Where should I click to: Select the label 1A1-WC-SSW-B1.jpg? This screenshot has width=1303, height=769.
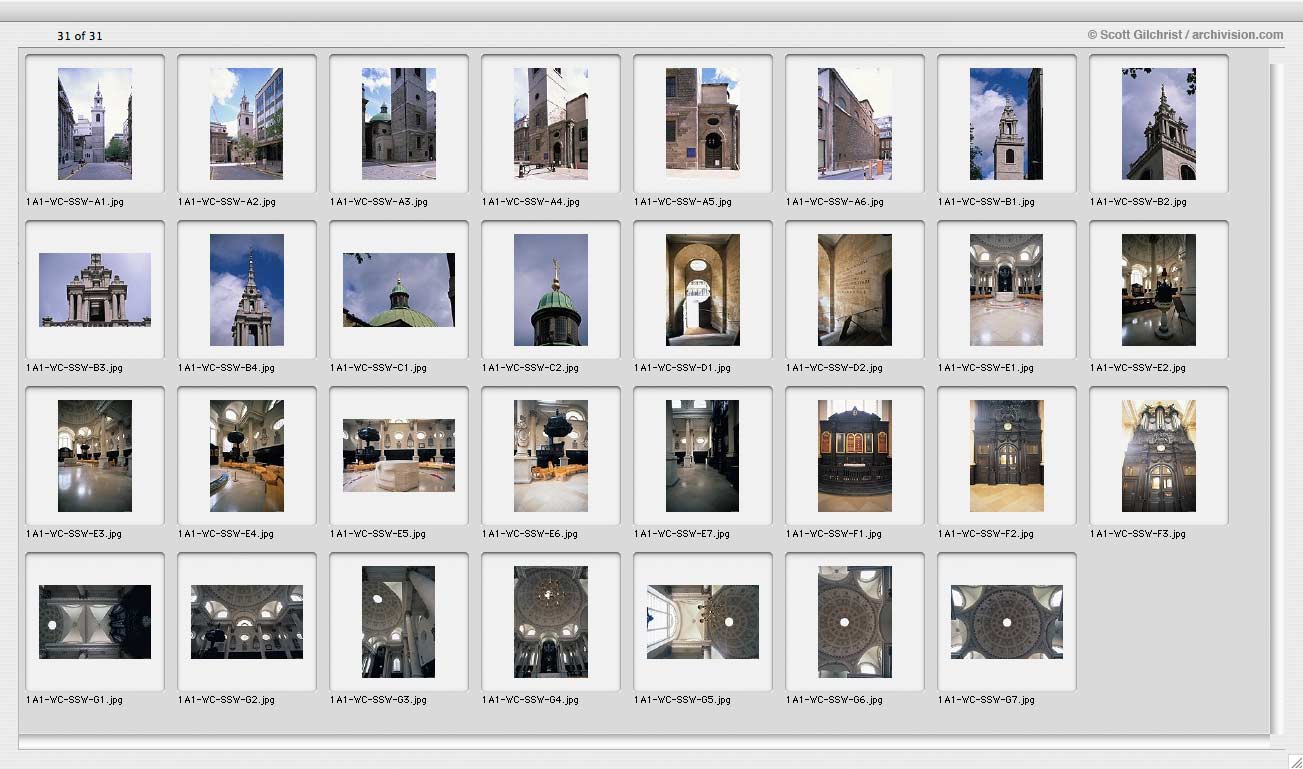coord(987,202)
